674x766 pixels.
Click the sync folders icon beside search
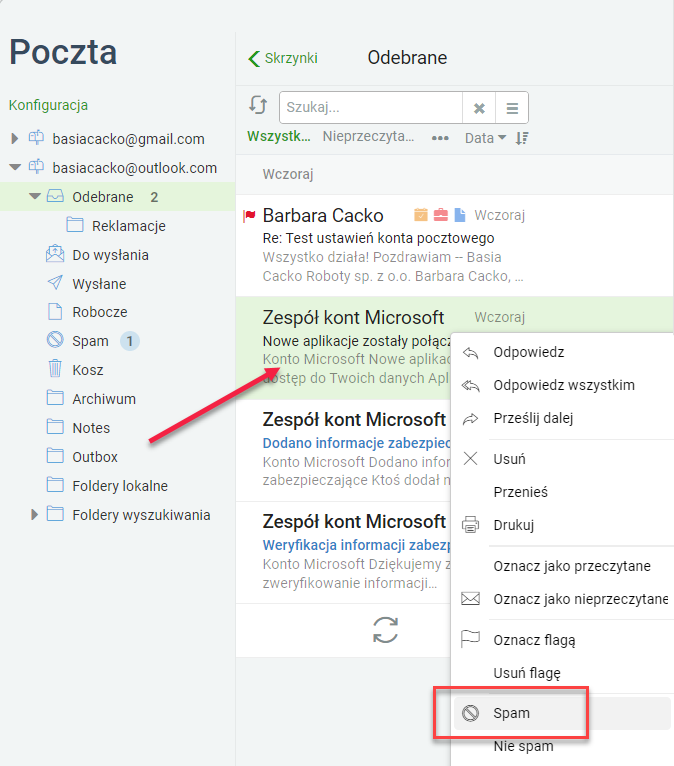pyautogui.click(x=258, y=105)
